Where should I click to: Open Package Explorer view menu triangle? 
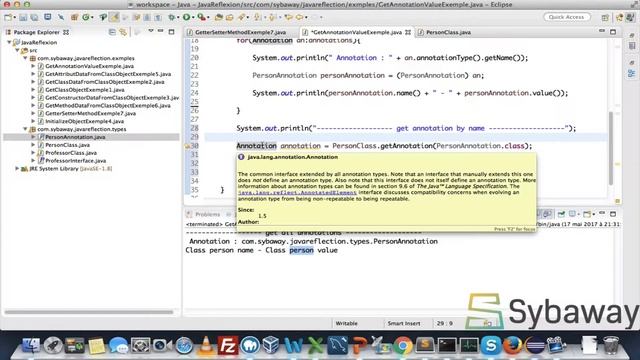point(151,31)
